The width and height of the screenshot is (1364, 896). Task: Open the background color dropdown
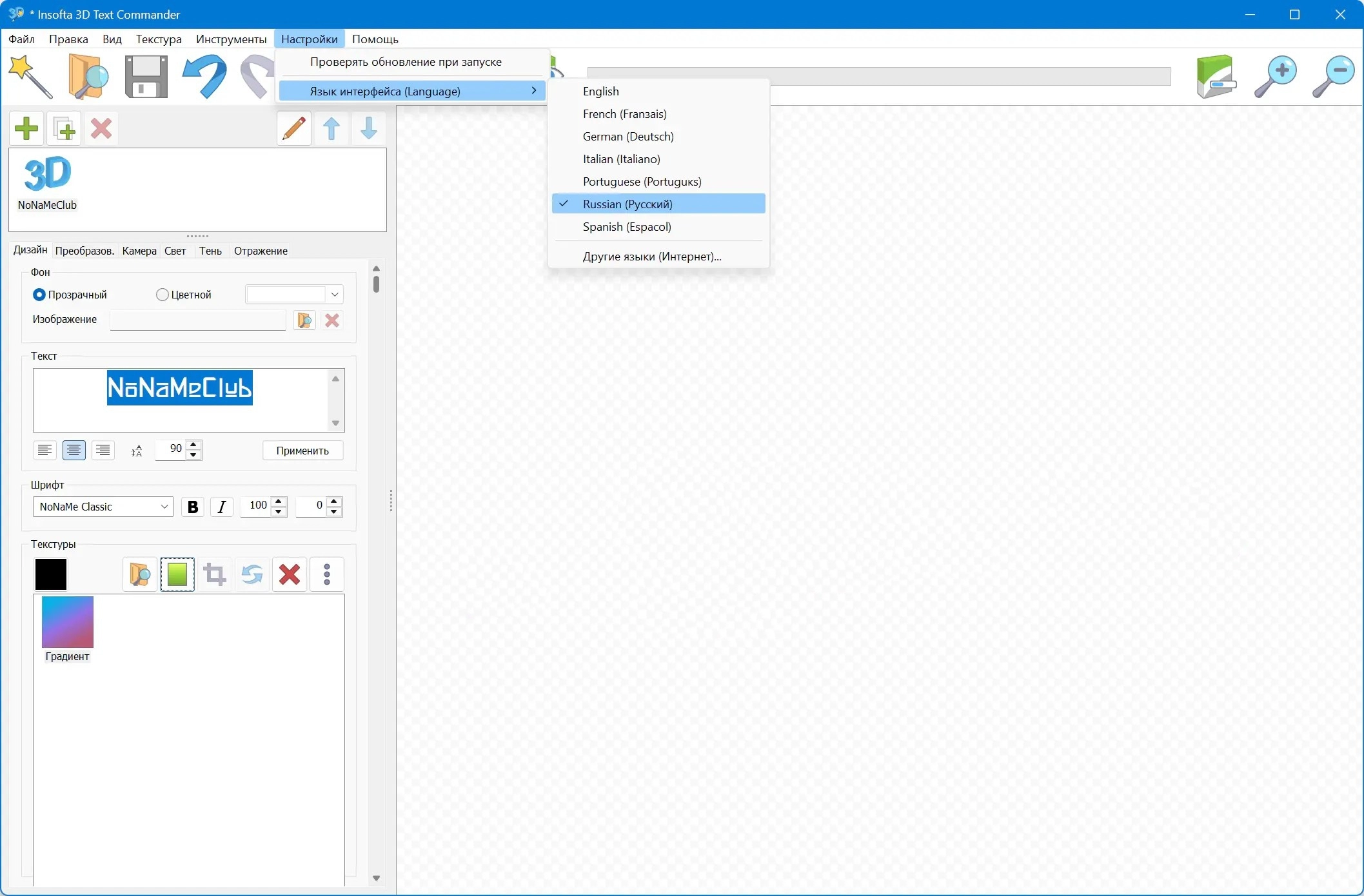pos(335,295)
